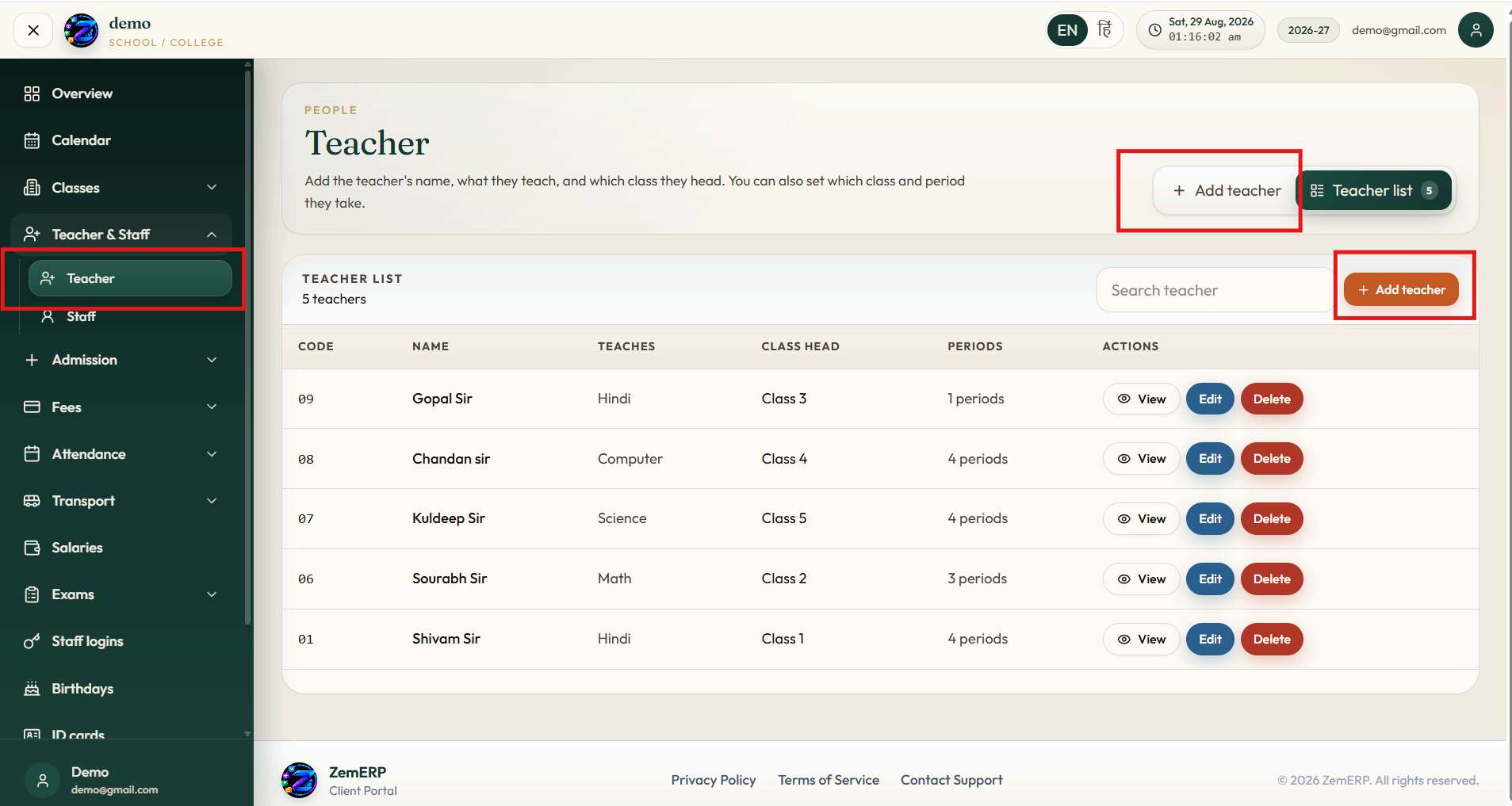1512x806 pixels.
Task: Click the orange Add teacher button
Action: click(1401, 289)
